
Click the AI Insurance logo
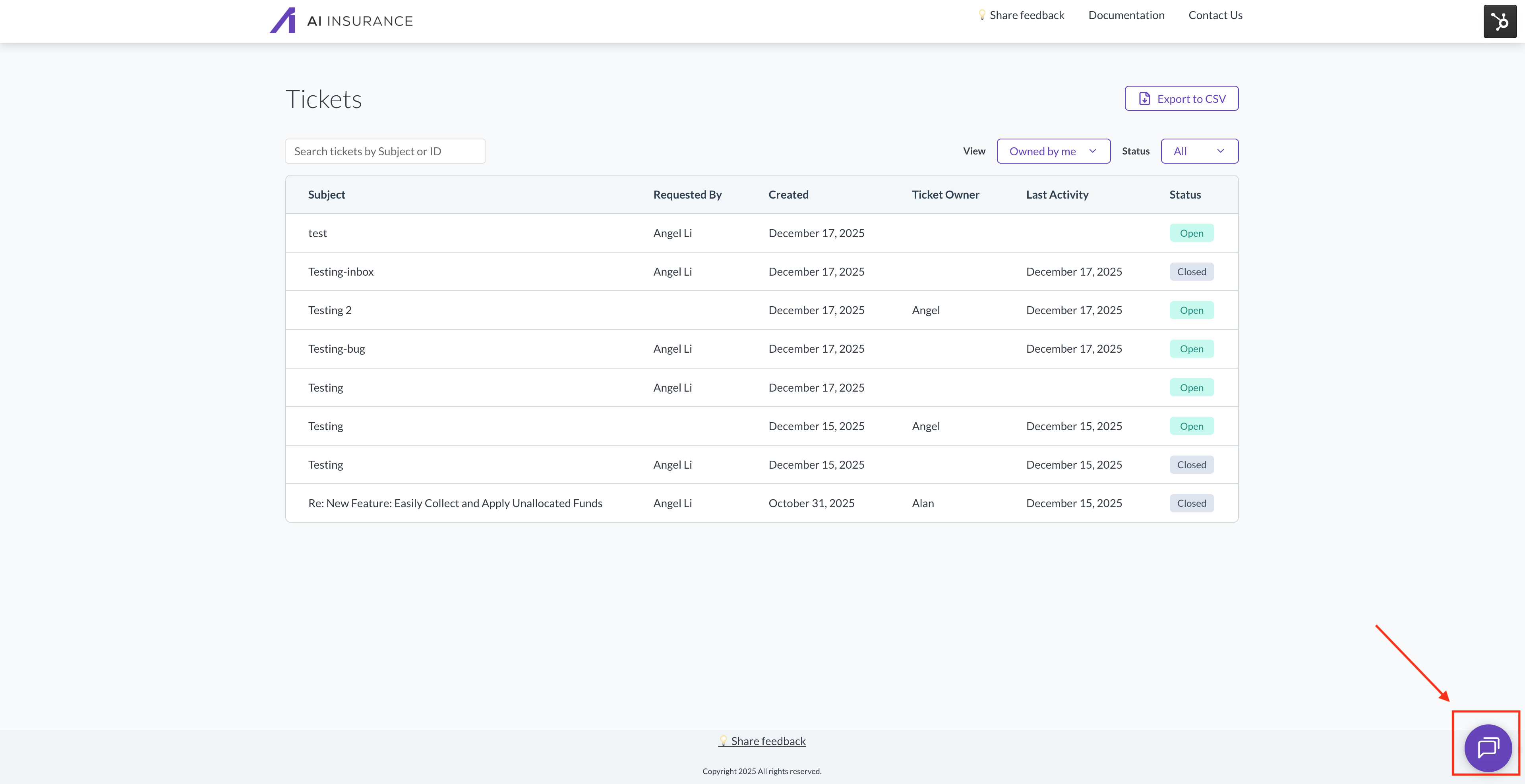click(x=342, y=21)
